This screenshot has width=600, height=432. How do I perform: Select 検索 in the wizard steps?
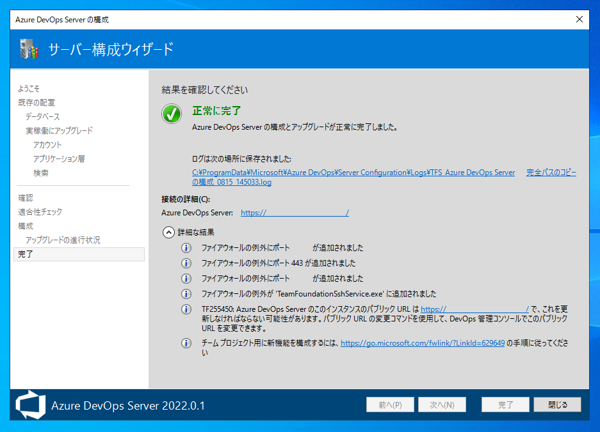pos(41,173)
